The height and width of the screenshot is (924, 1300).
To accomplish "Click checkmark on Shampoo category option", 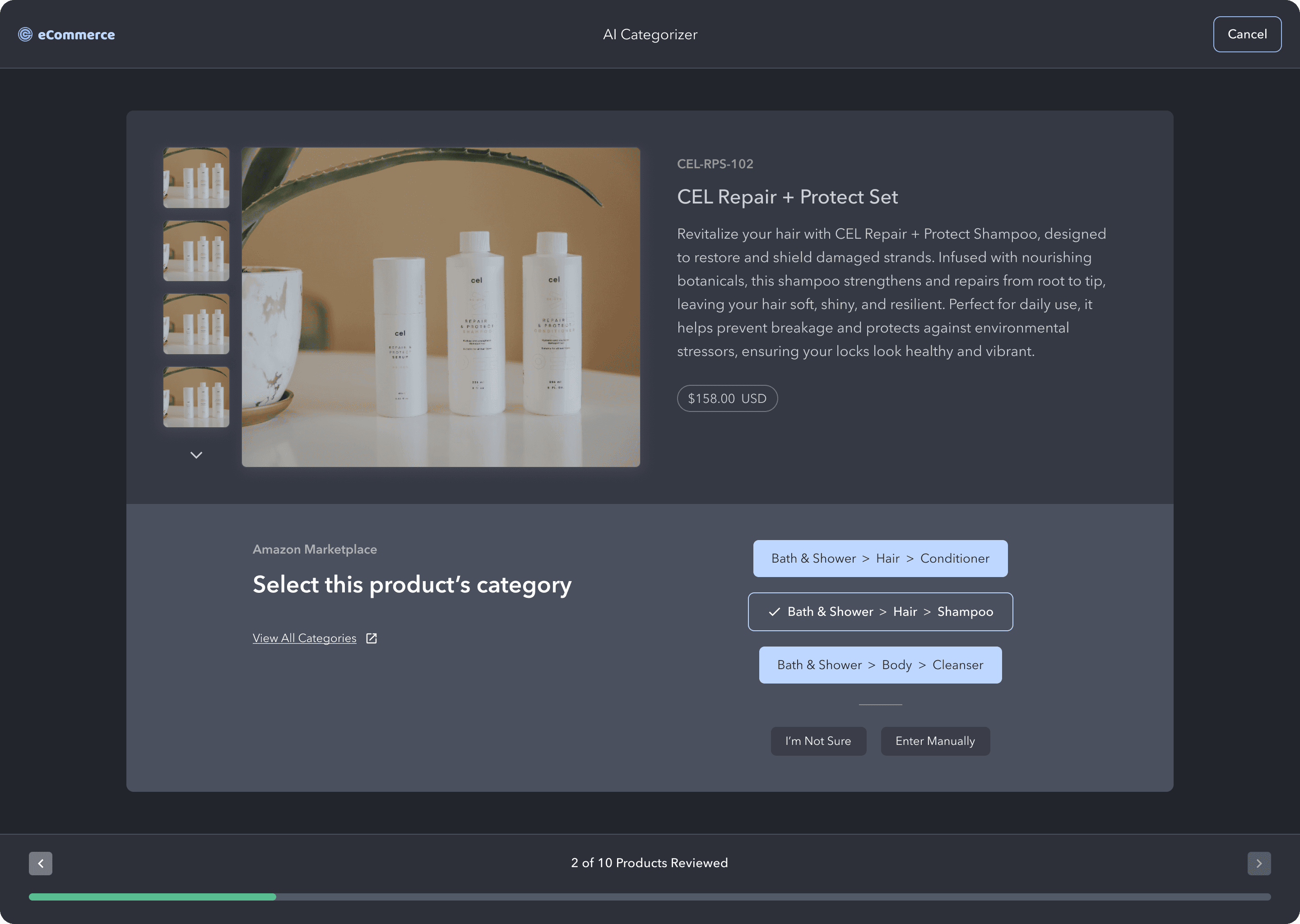I will point(774,612).
